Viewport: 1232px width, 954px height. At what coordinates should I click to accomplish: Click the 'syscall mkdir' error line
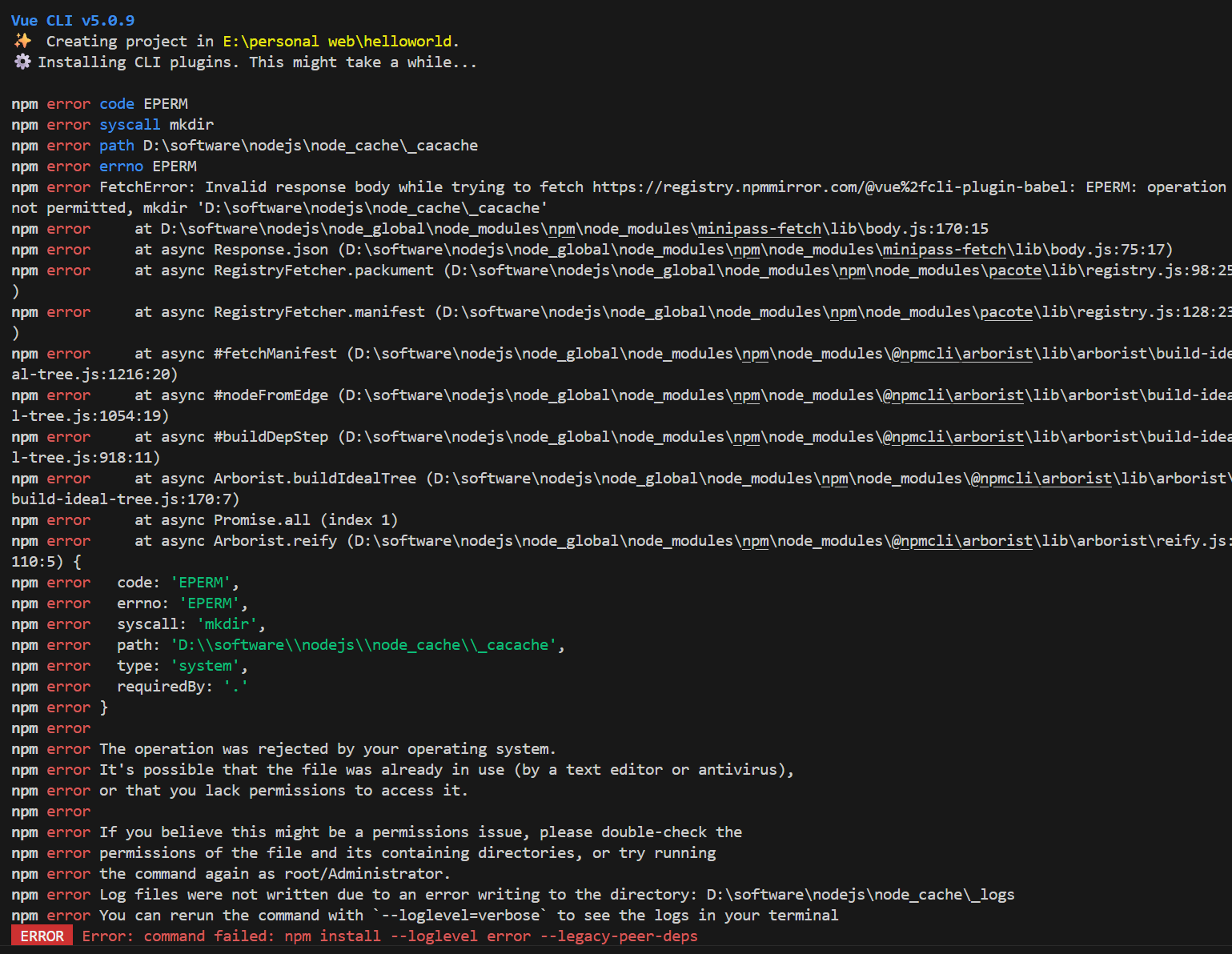click(113, 124)
